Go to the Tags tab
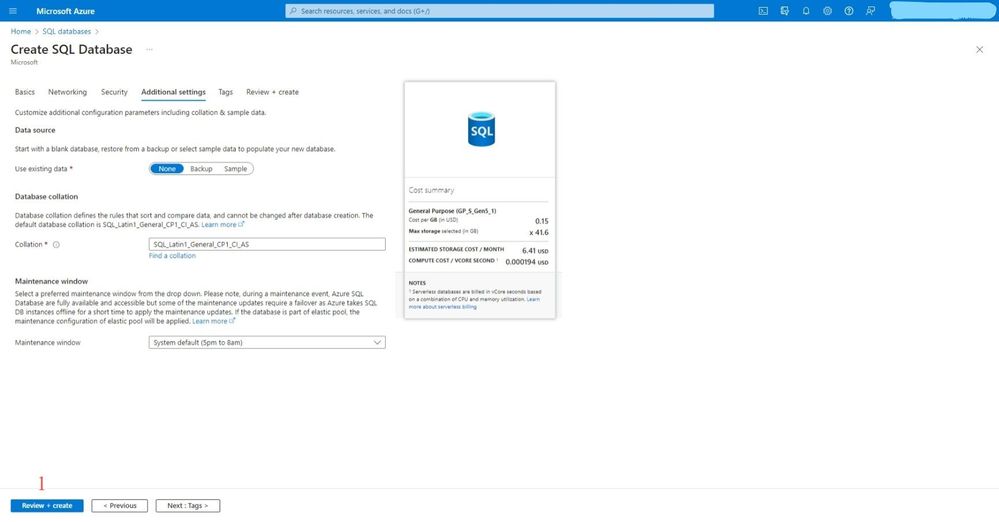 [x=226, y=92]
